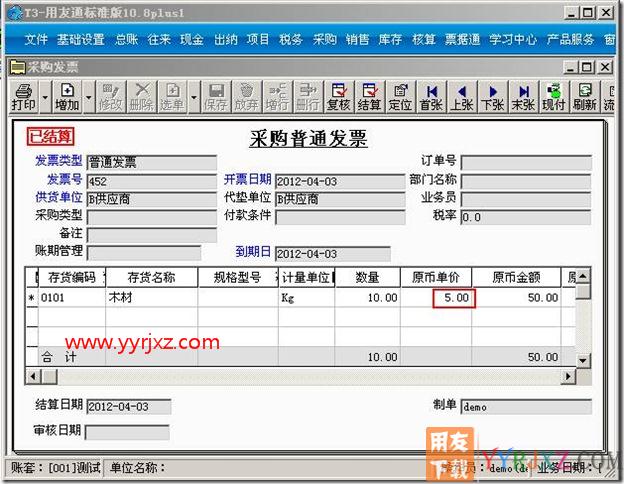Click the 结算 settlement toolbar icon

(x=370, y=97)
